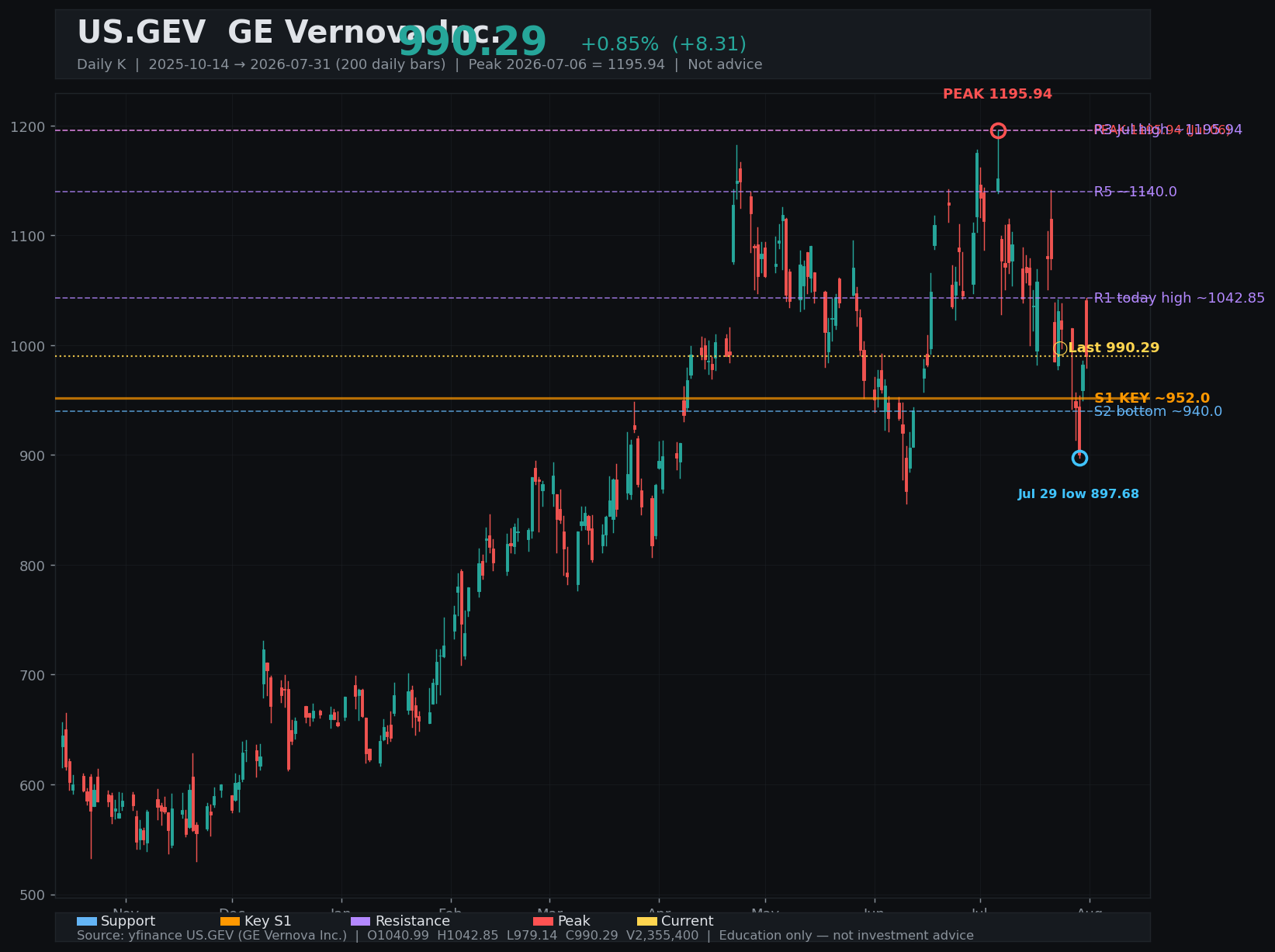Image resolution: width=1275 pixels, height=952 pixels.
Task: Click the orange Key S1 legend swatch
Action: coord(230,921)
